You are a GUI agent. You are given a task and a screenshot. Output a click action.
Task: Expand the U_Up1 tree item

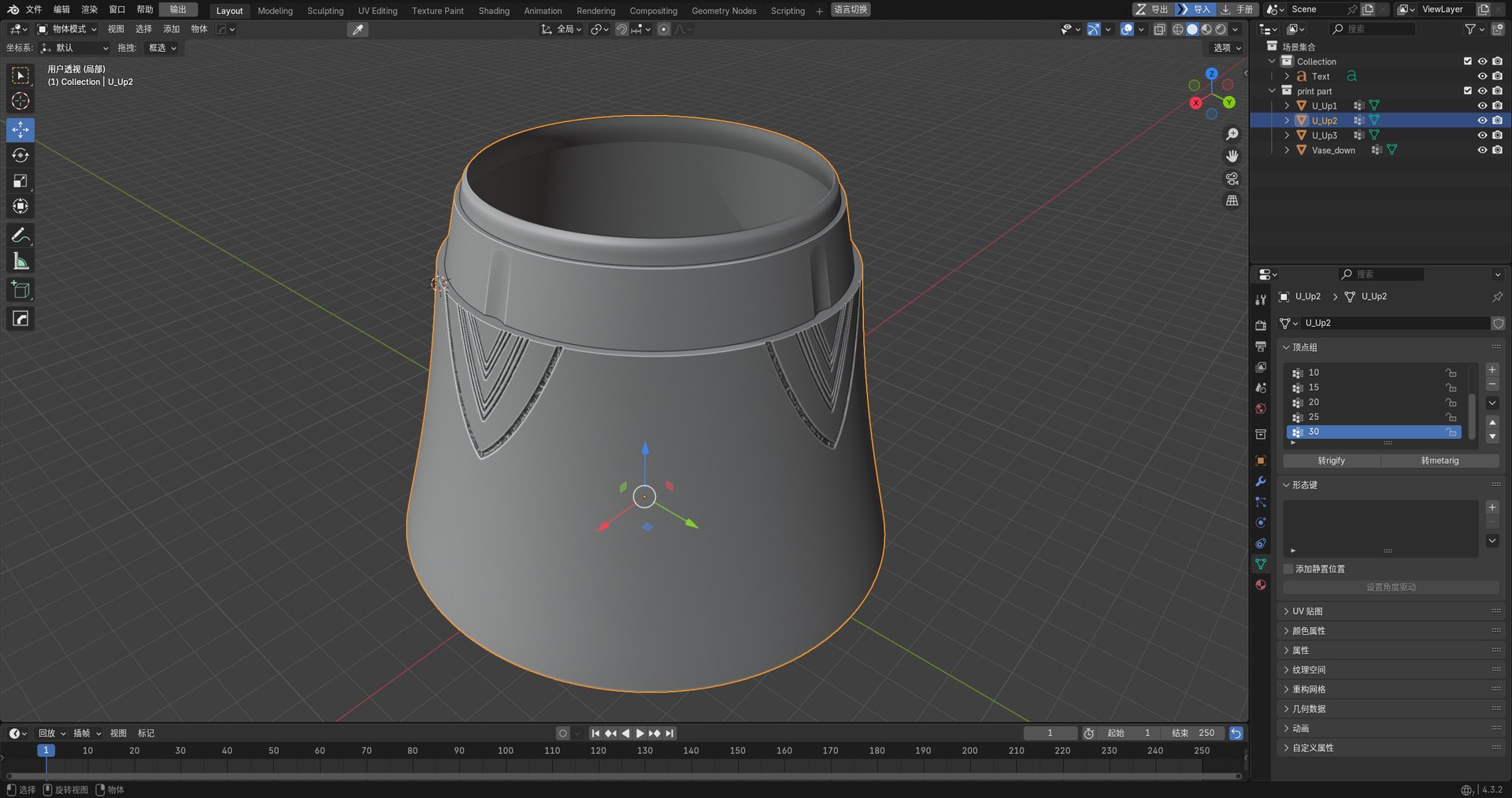click(1287, 106)
